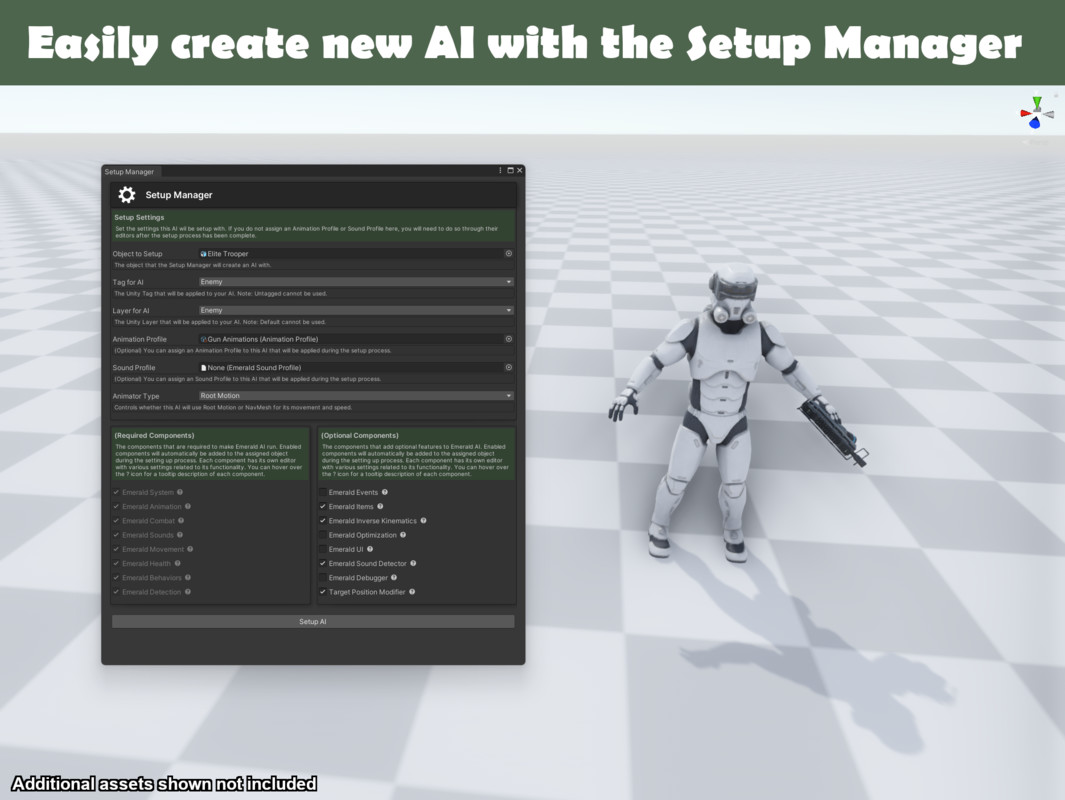Click the help icon next to Emerald Items
Image resolution: width=1065 pixels, height=800 pixels.
click(380, 507)
